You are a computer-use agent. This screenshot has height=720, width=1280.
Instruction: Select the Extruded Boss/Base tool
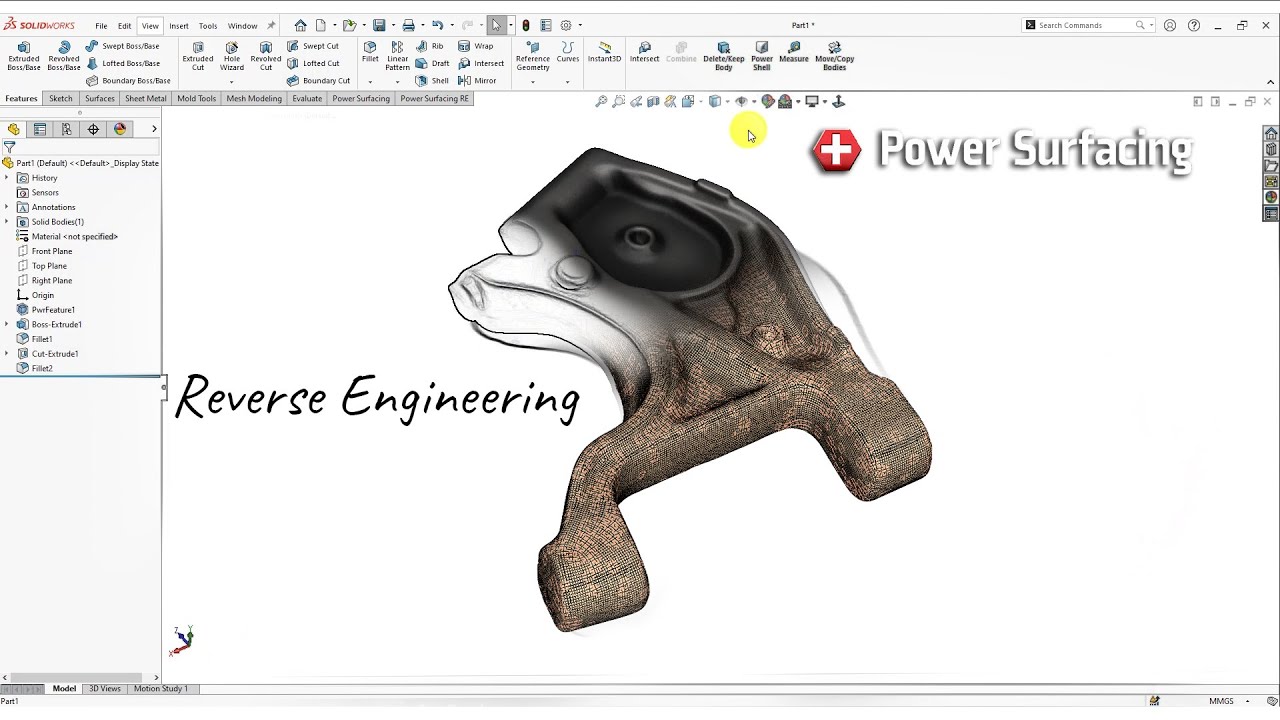click(x=24, y=56)
